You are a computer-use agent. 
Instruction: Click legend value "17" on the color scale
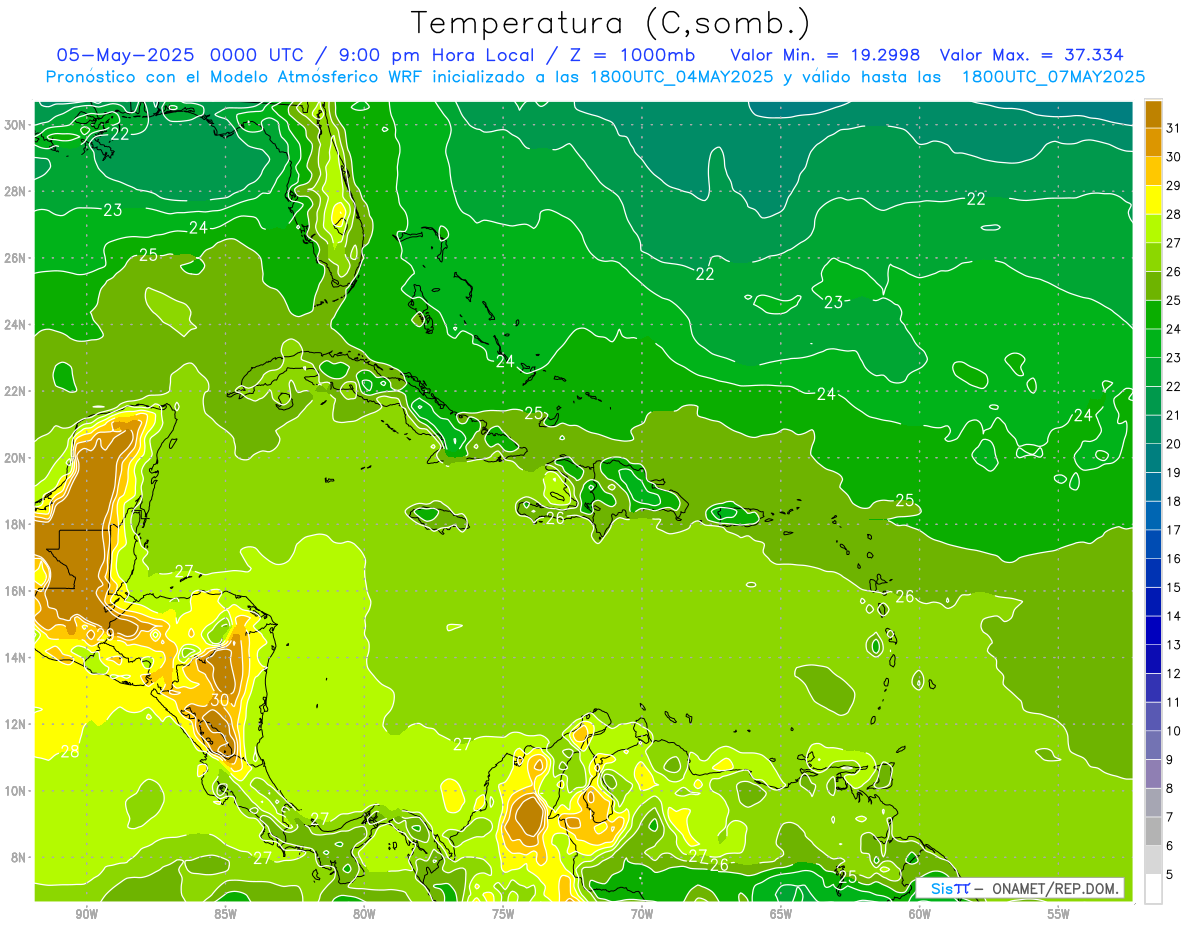pos(1174,530)
